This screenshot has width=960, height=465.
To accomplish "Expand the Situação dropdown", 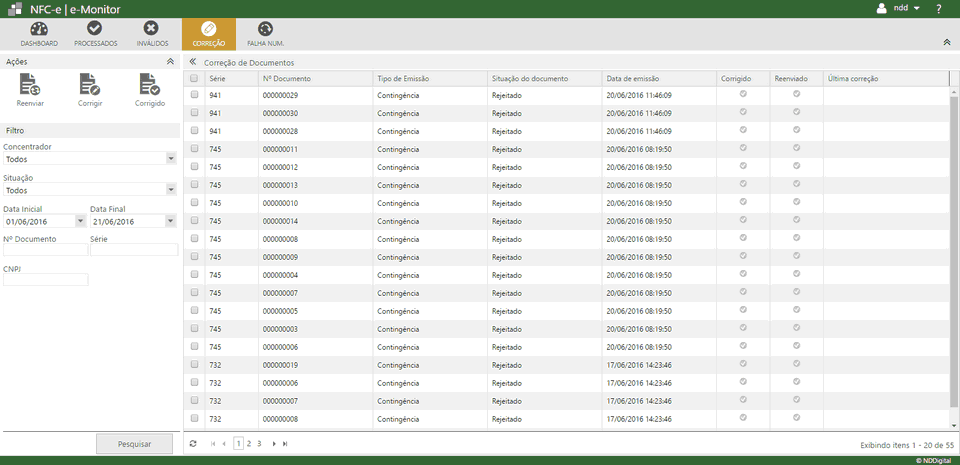I will click(171, 189).
